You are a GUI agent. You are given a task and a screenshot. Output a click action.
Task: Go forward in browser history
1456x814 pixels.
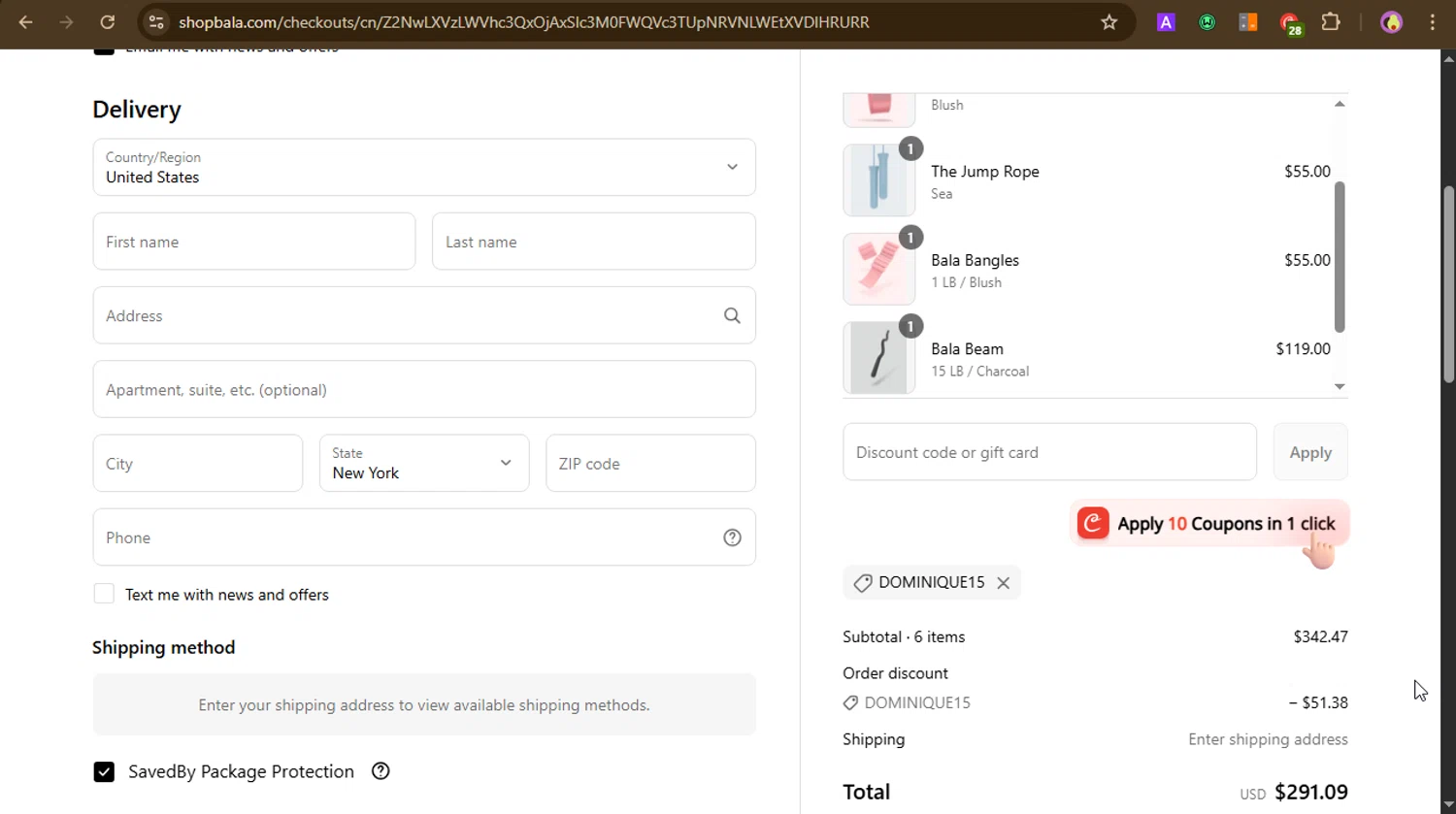66,21
